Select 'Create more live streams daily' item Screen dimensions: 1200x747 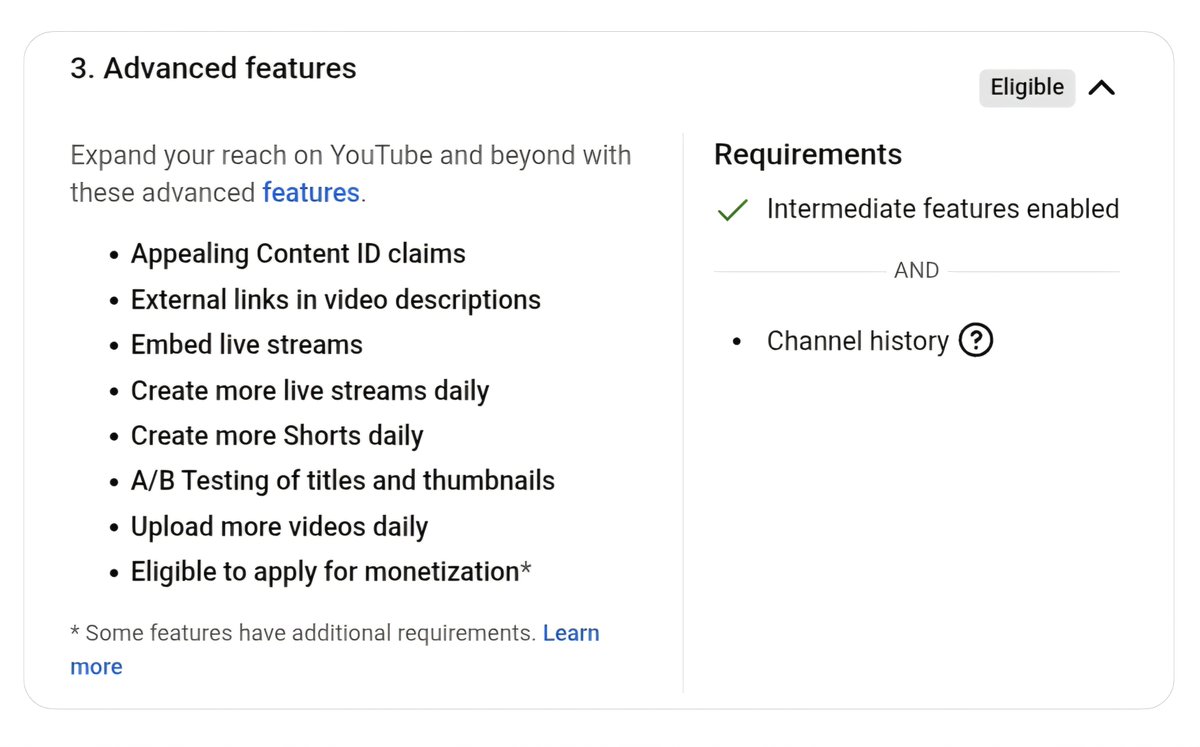coord(310,391)
